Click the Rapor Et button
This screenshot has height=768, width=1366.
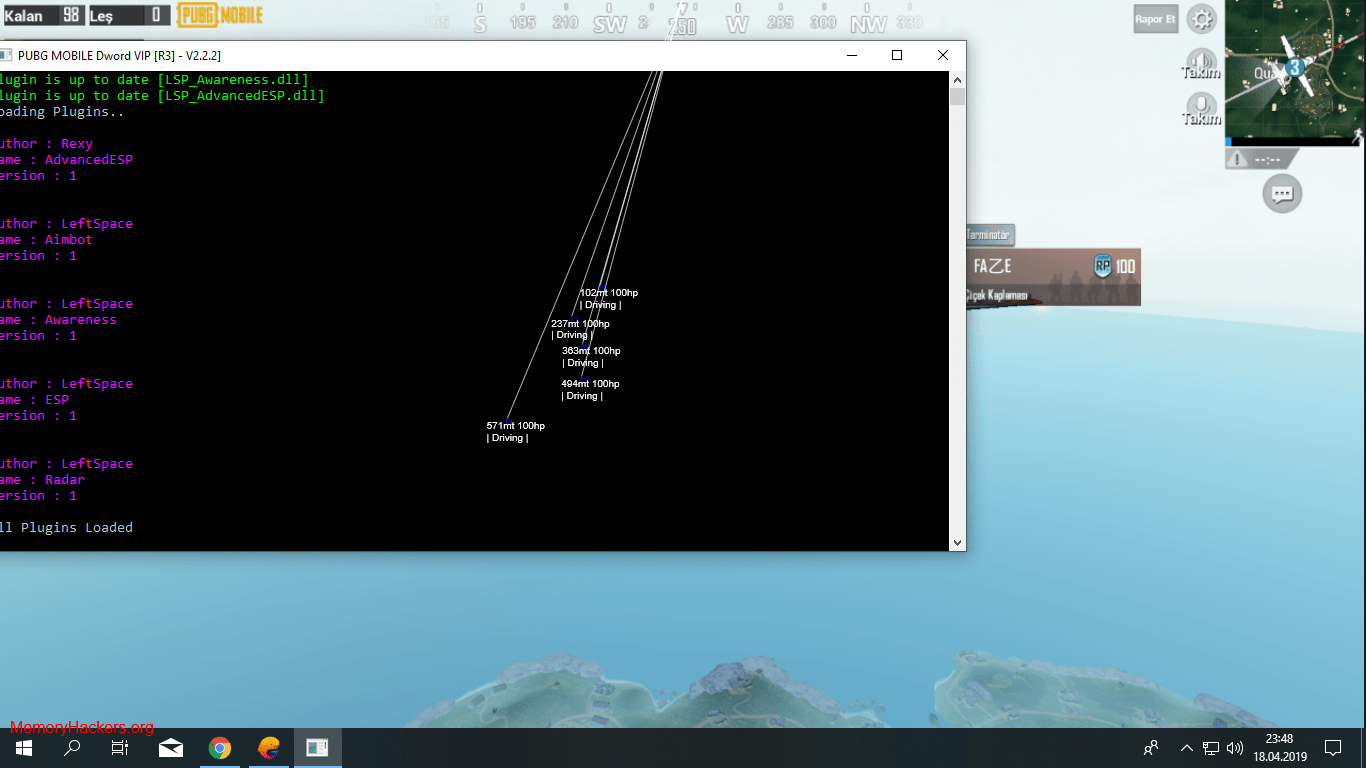(x=1155, y=19)
